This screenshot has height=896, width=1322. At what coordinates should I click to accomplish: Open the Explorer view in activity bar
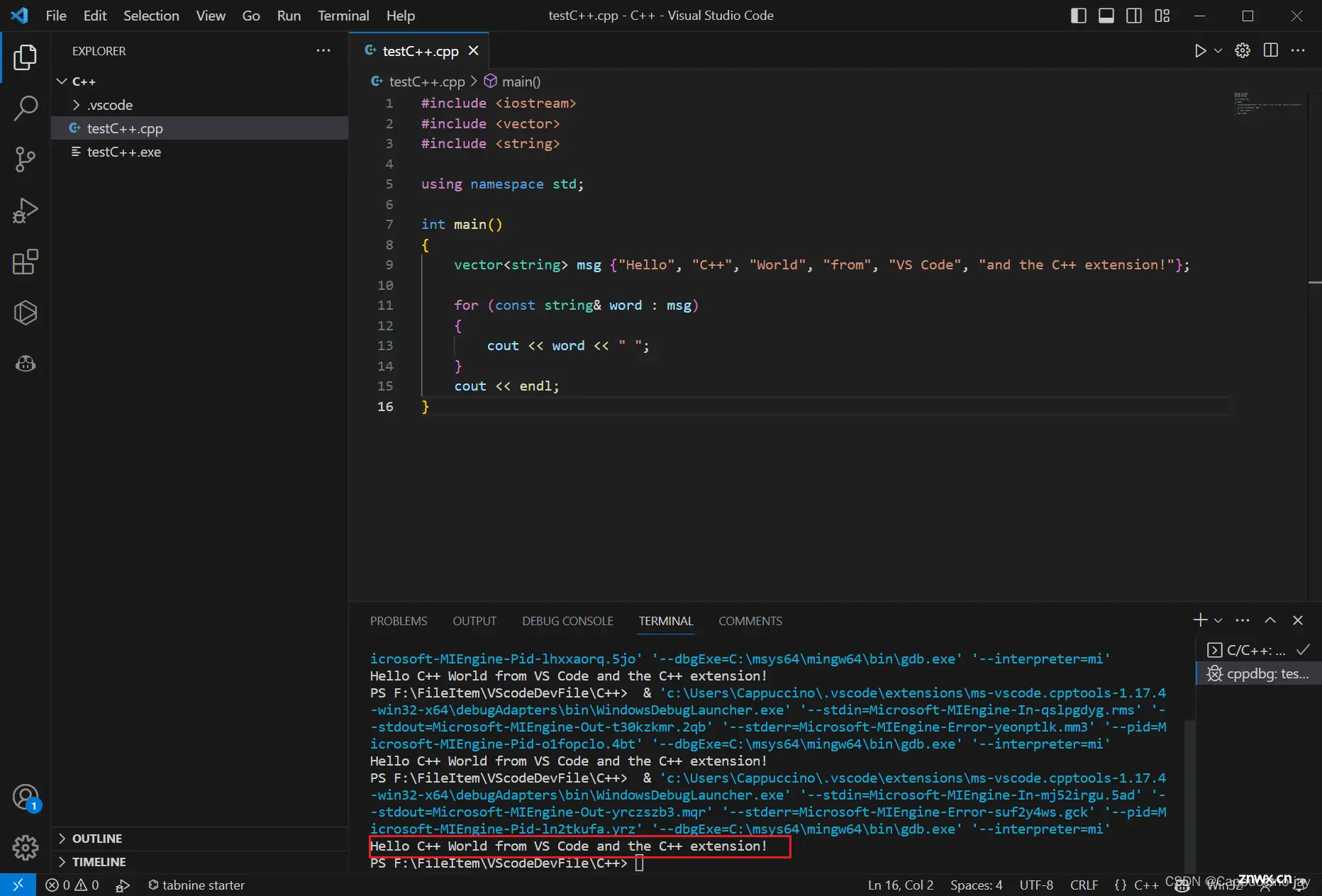point(26,57)
